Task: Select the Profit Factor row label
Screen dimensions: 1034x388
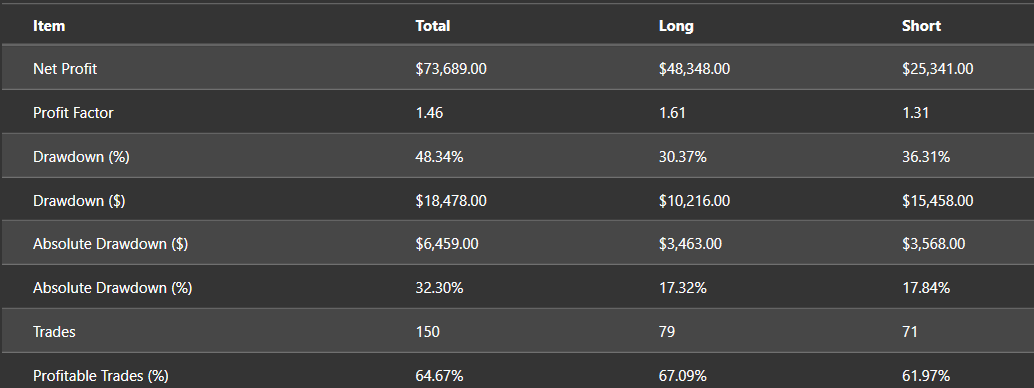Action: point(73,113)
